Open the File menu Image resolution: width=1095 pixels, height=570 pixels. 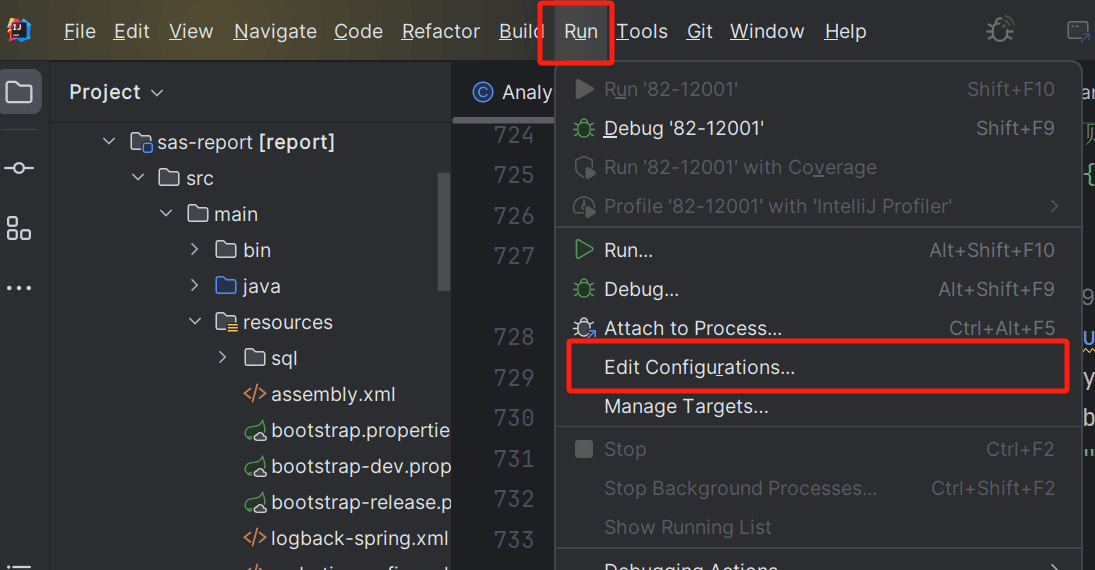pyautogui.click(x=80, y=31)
